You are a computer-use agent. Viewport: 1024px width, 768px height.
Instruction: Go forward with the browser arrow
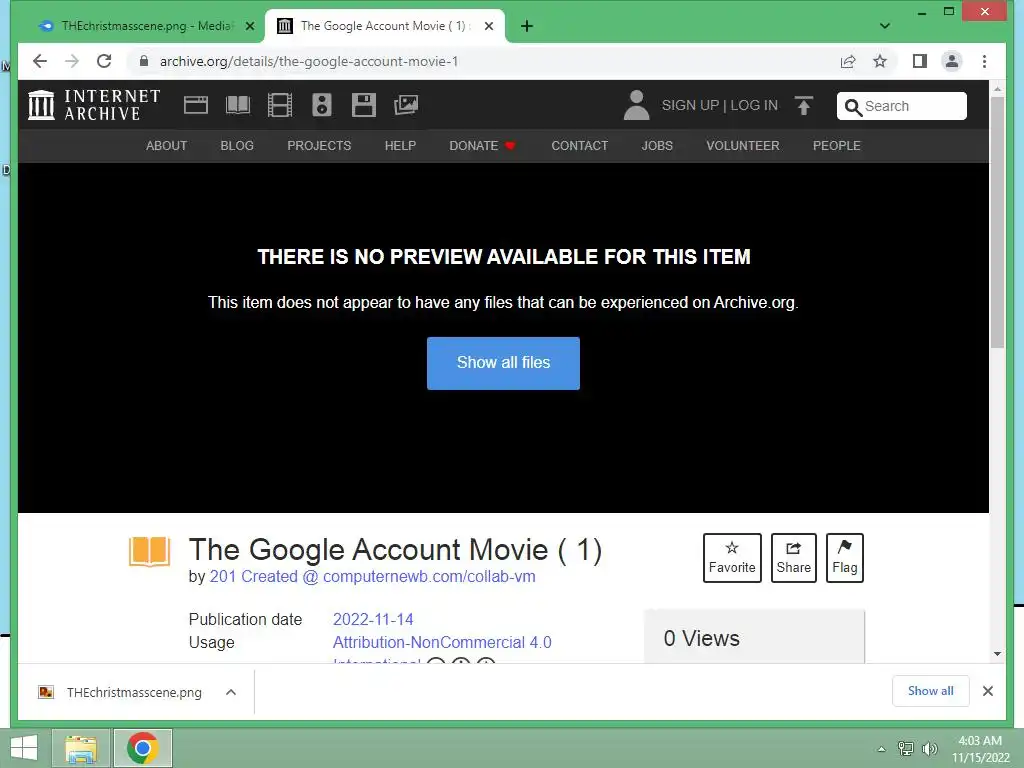click(x=72, y=61)
